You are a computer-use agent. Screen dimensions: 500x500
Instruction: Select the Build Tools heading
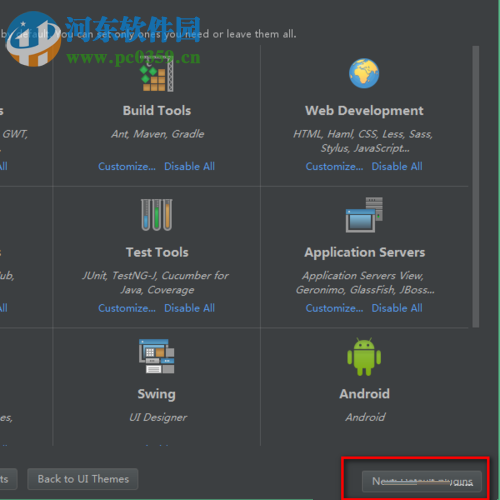[157, 110]
